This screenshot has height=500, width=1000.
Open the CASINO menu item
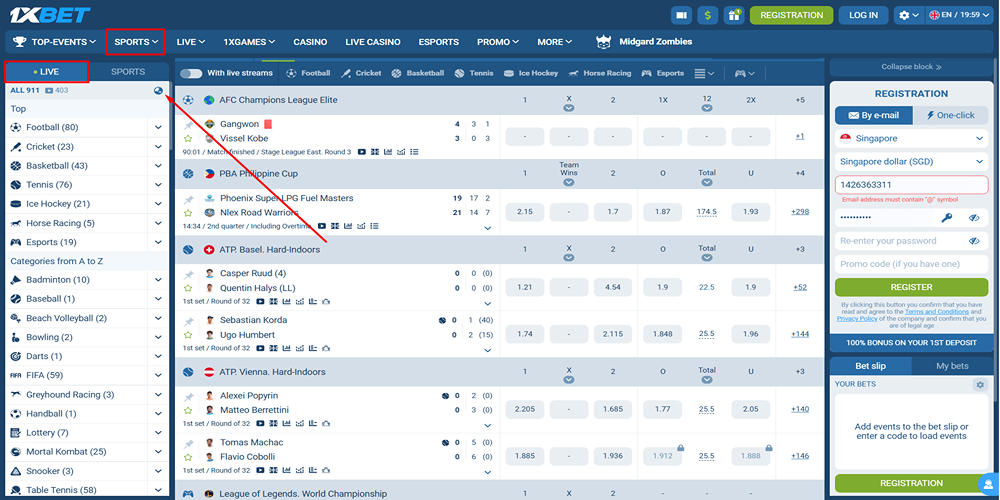click(x=310, y=42)
